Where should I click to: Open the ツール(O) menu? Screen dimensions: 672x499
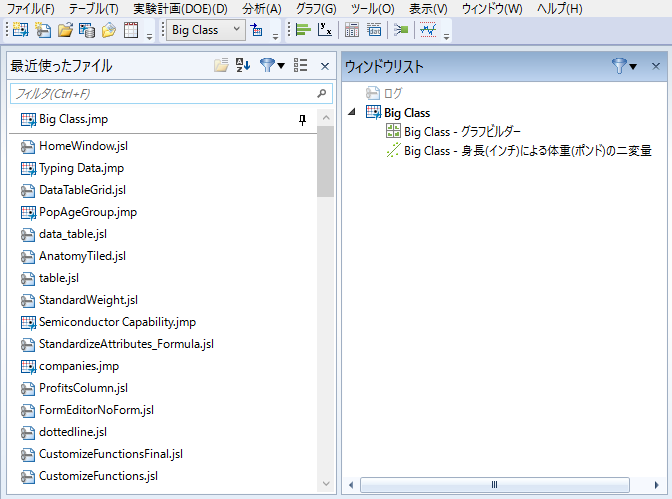pyautogui.click(x=372, y=9)
